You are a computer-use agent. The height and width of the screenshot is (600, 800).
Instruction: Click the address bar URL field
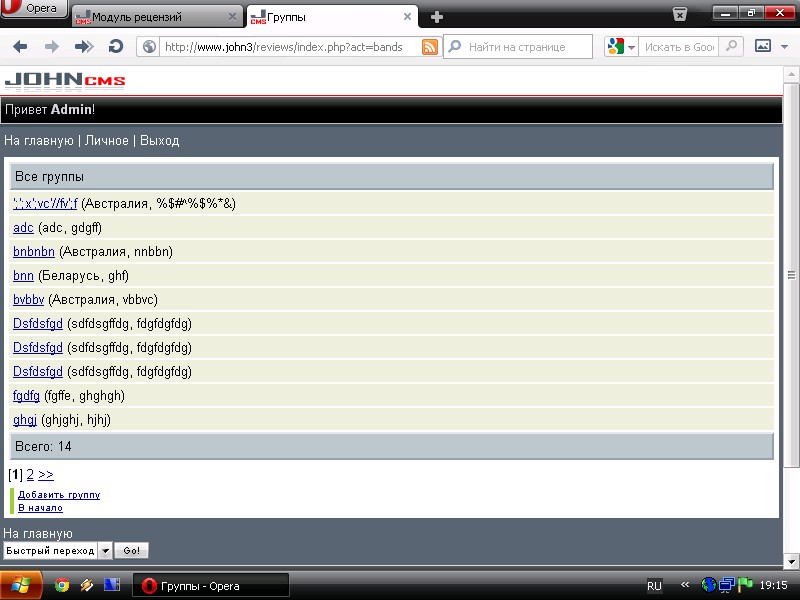pyautogui.click(x=289, y=47)
